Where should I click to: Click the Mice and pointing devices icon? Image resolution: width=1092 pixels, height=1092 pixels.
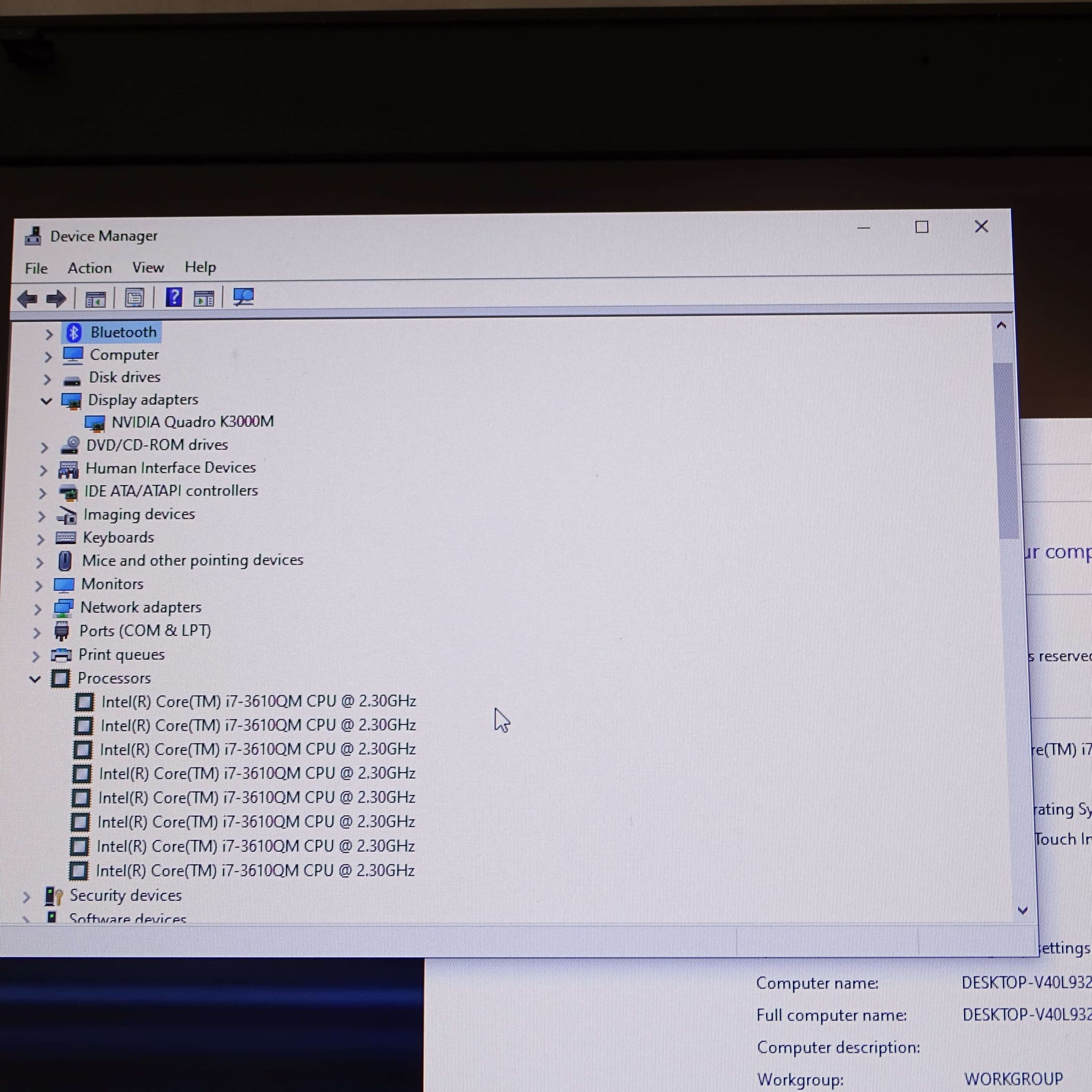tap(65, 561)
